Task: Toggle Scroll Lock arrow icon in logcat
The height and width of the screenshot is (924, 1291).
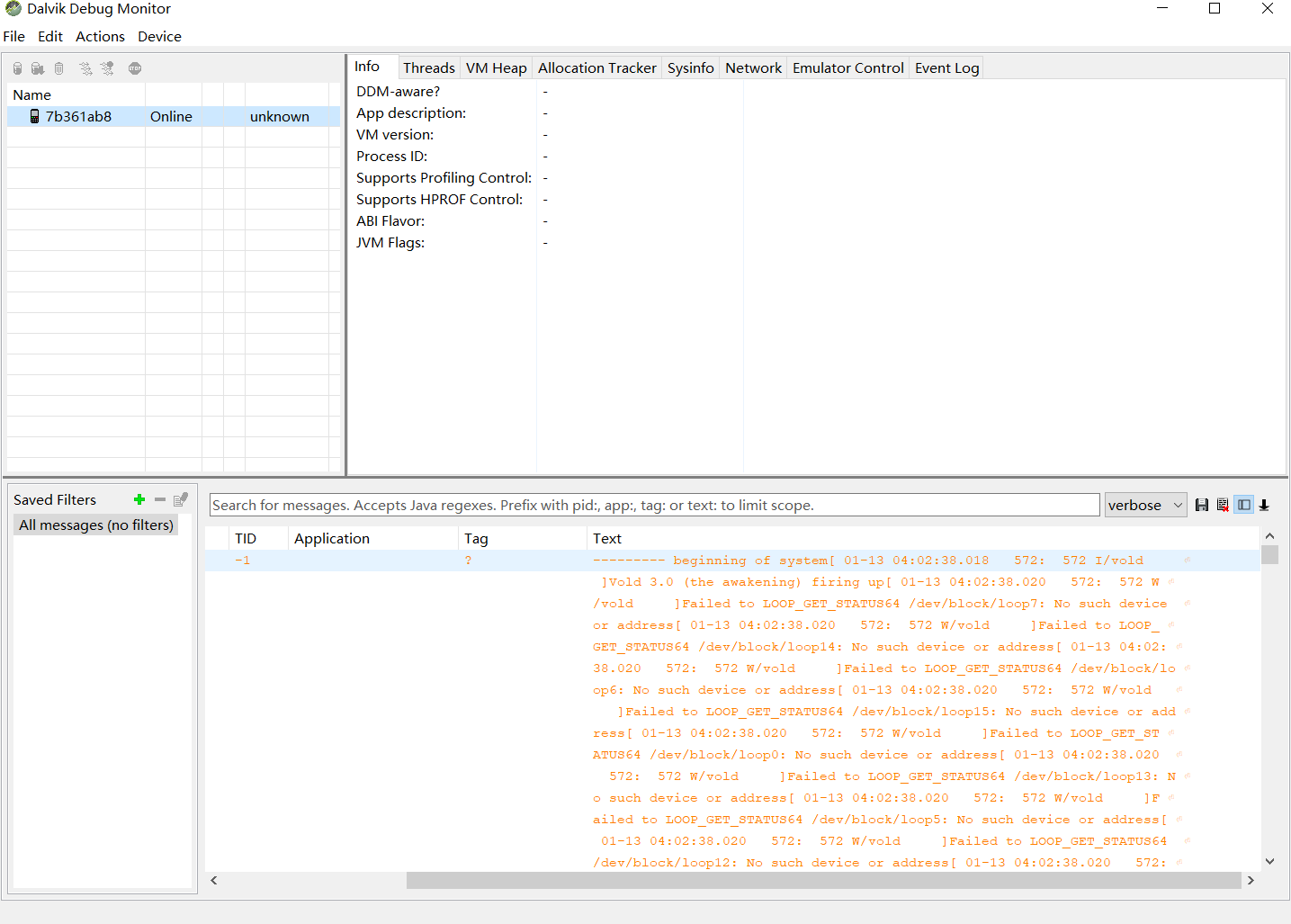Action: [1264, 505]
